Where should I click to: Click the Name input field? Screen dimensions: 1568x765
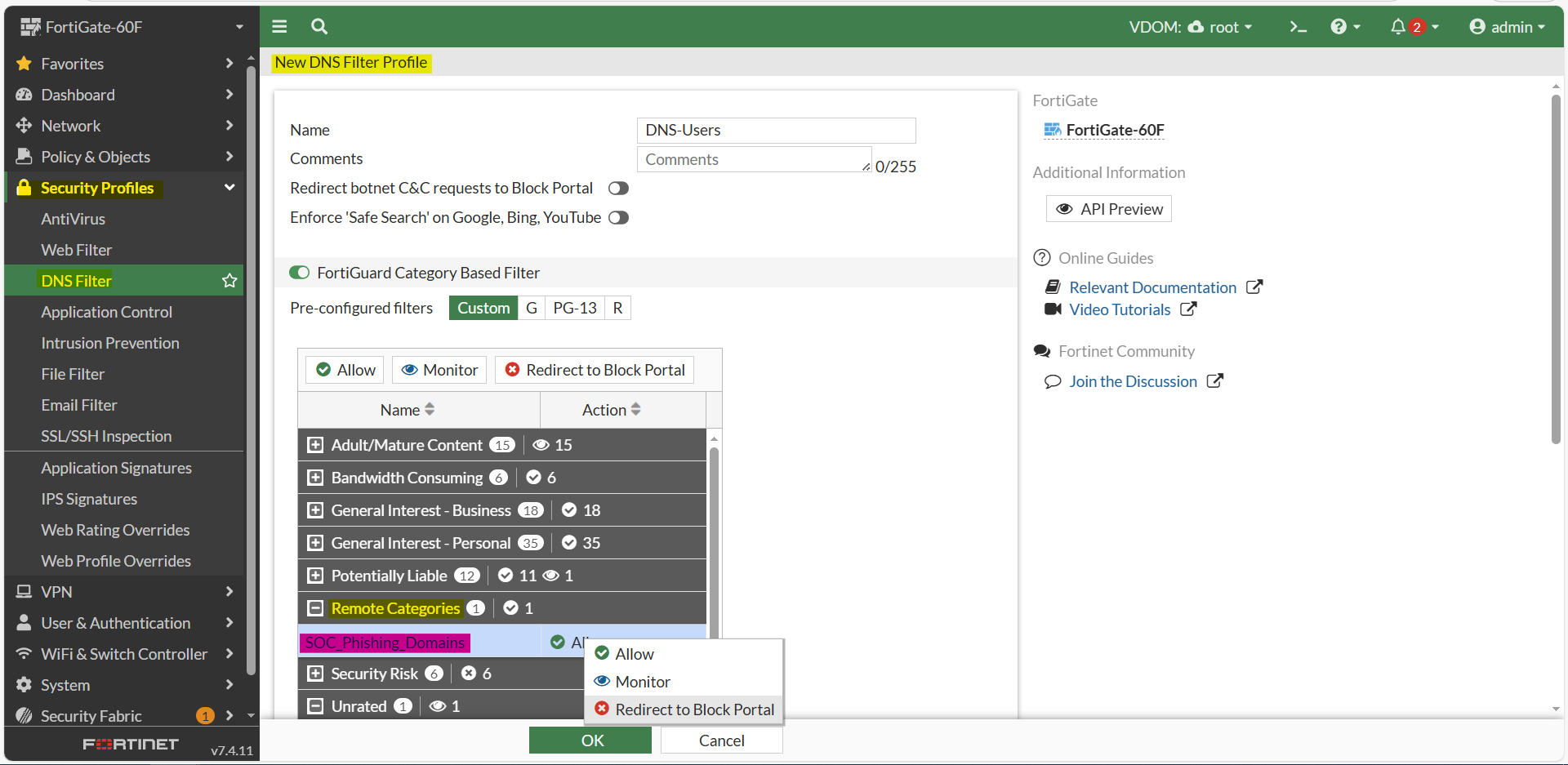pos(776,131)
